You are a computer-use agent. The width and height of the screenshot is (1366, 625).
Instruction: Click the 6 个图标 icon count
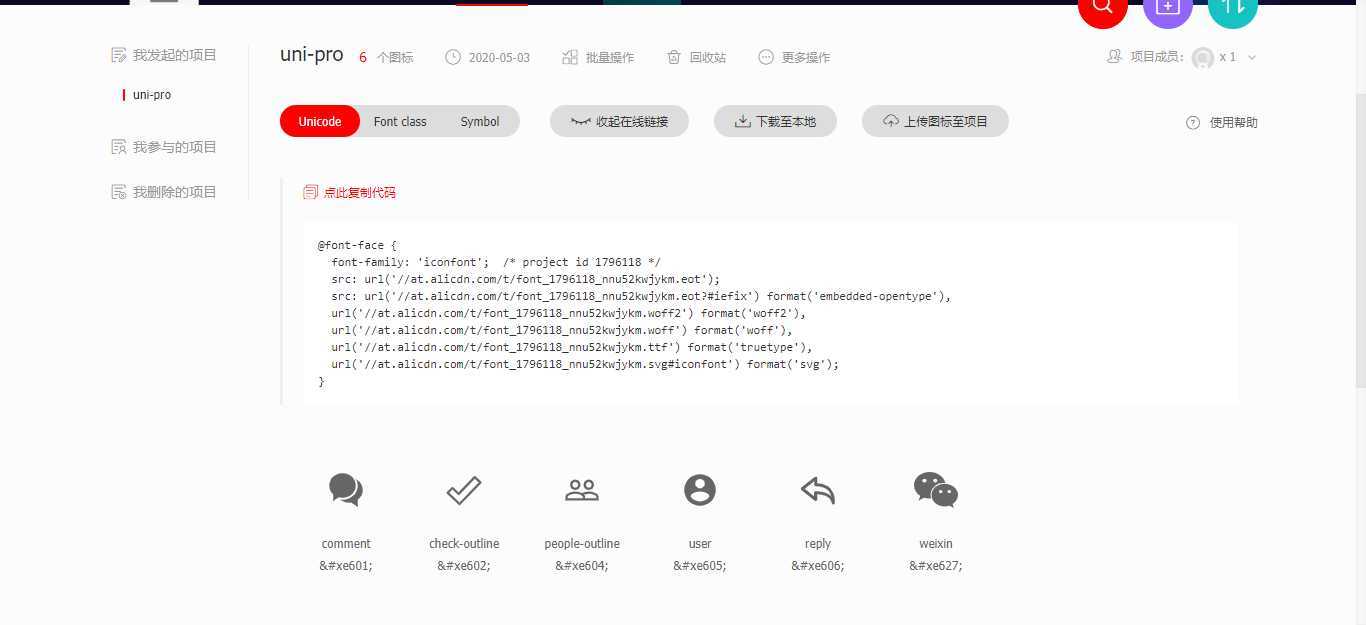386,57
